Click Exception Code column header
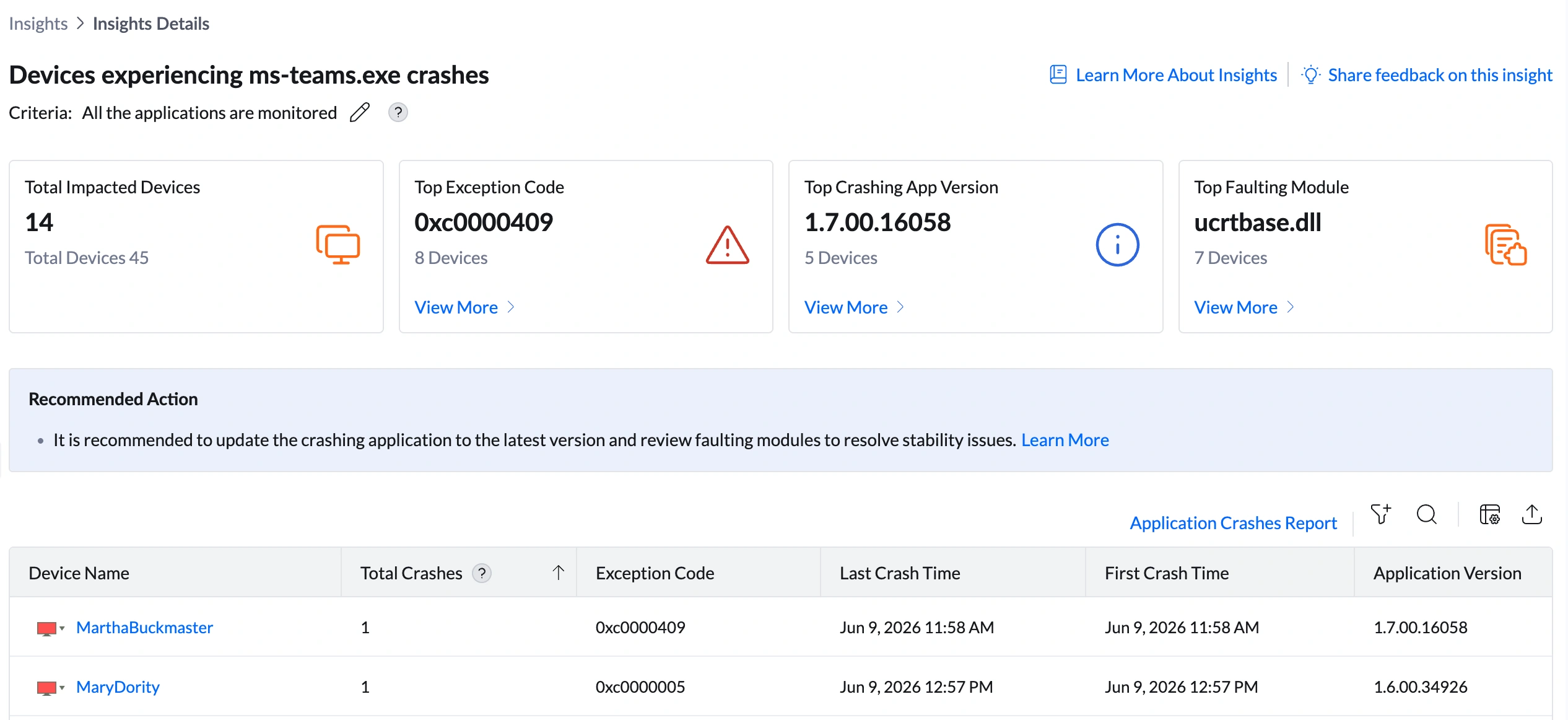The height and width of the screenshot is (720, 1568). [x=699, y=573]
